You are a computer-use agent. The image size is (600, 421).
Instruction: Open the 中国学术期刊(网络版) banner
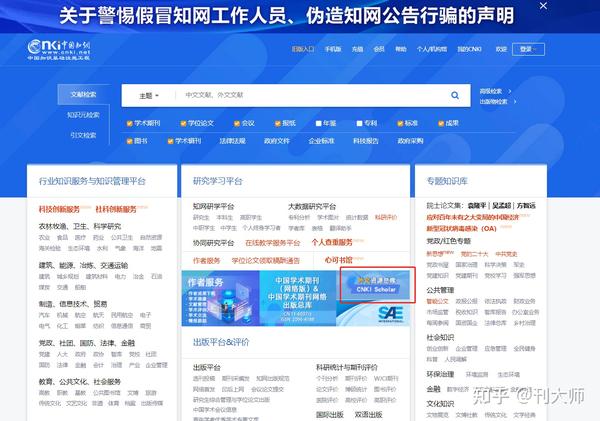pyautogui.click(x=298, y=299)
